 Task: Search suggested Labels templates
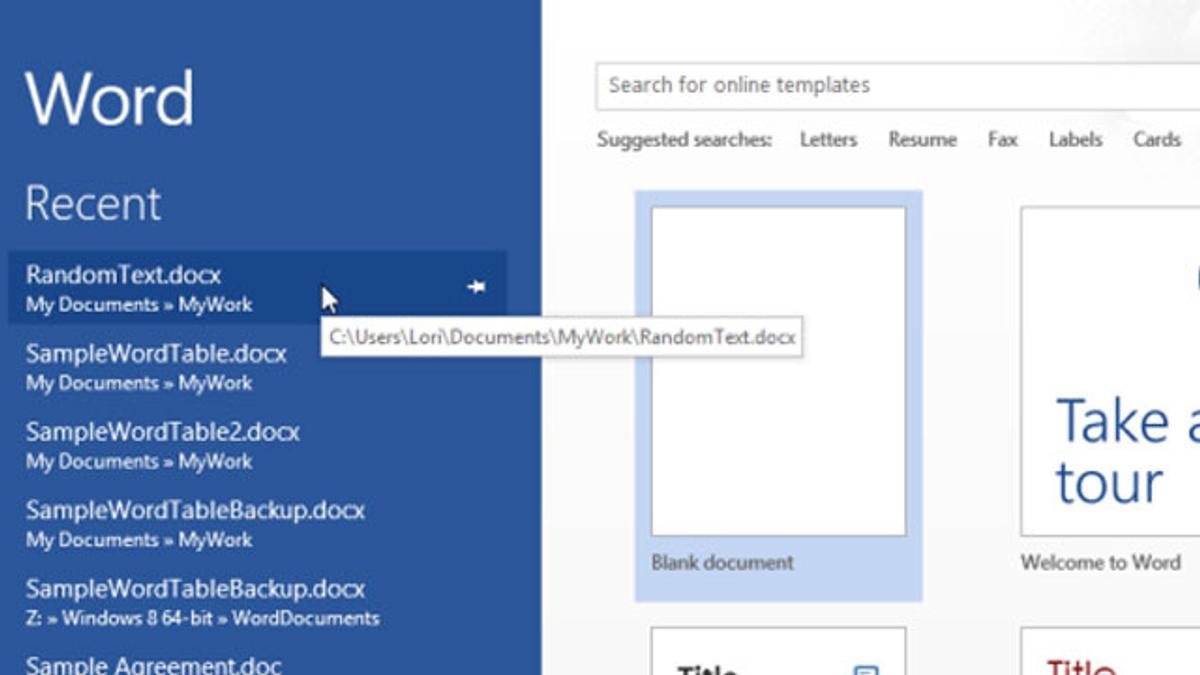tap(1075, 140)
